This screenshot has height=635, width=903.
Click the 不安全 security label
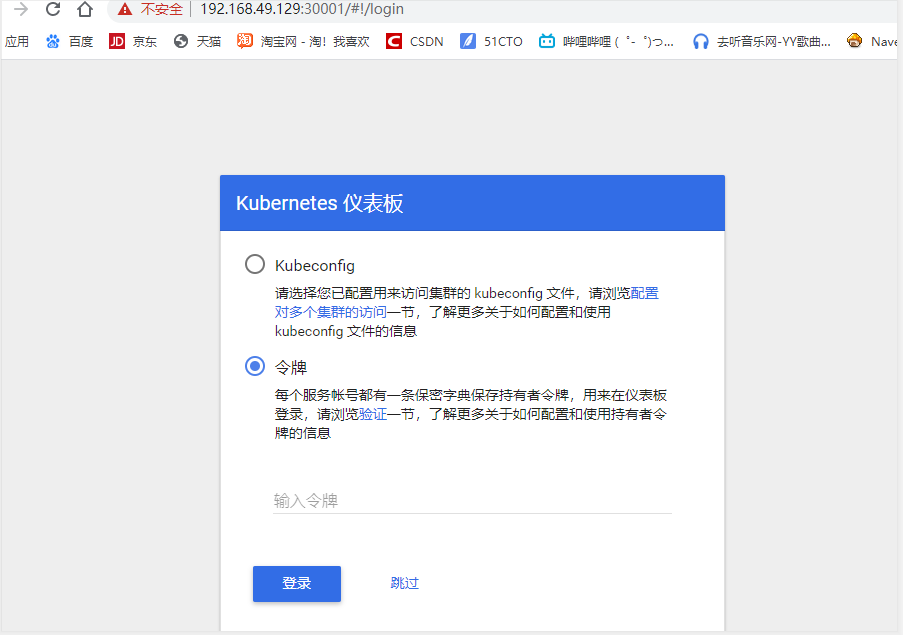pyautogui.click(x=161, y=9)
